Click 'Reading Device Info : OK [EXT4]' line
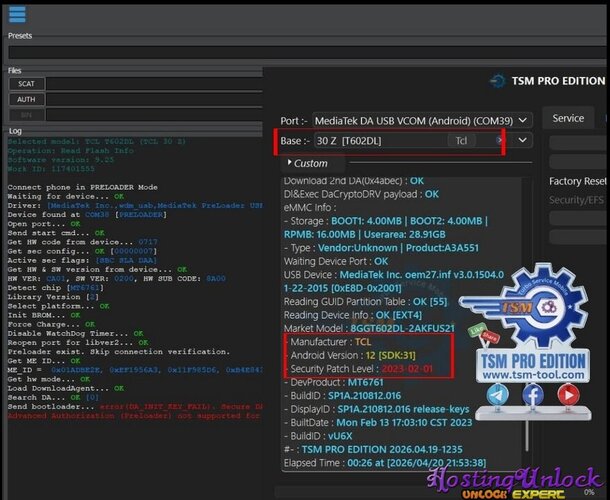 [x=353, y=315]
